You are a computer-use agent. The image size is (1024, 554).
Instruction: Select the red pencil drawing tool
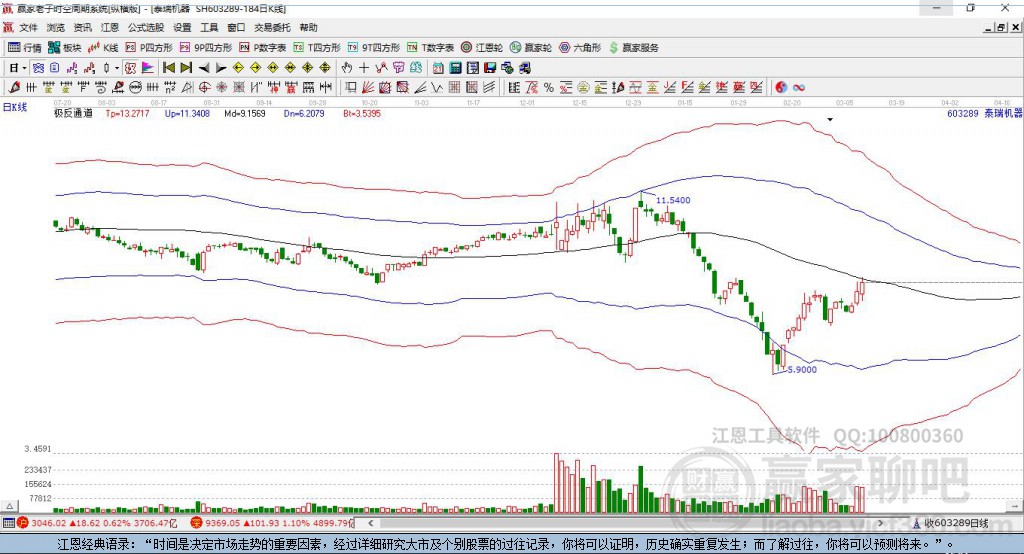[x=14, y=87]
